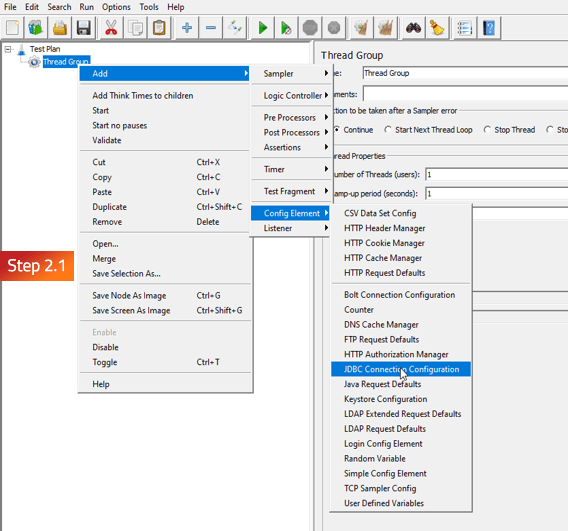Select Start Next Thread Loop option
Viewport: 568px width, 531px height.
388,129
